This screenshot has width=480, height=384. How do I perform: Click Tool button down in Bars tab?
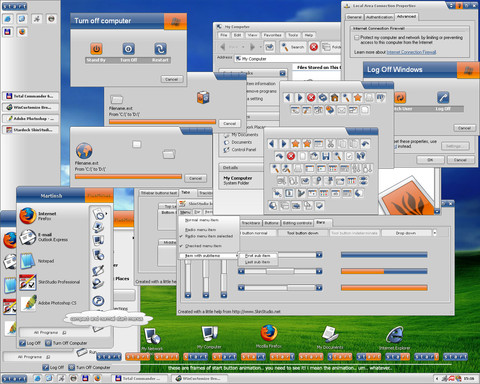[303, 233]
